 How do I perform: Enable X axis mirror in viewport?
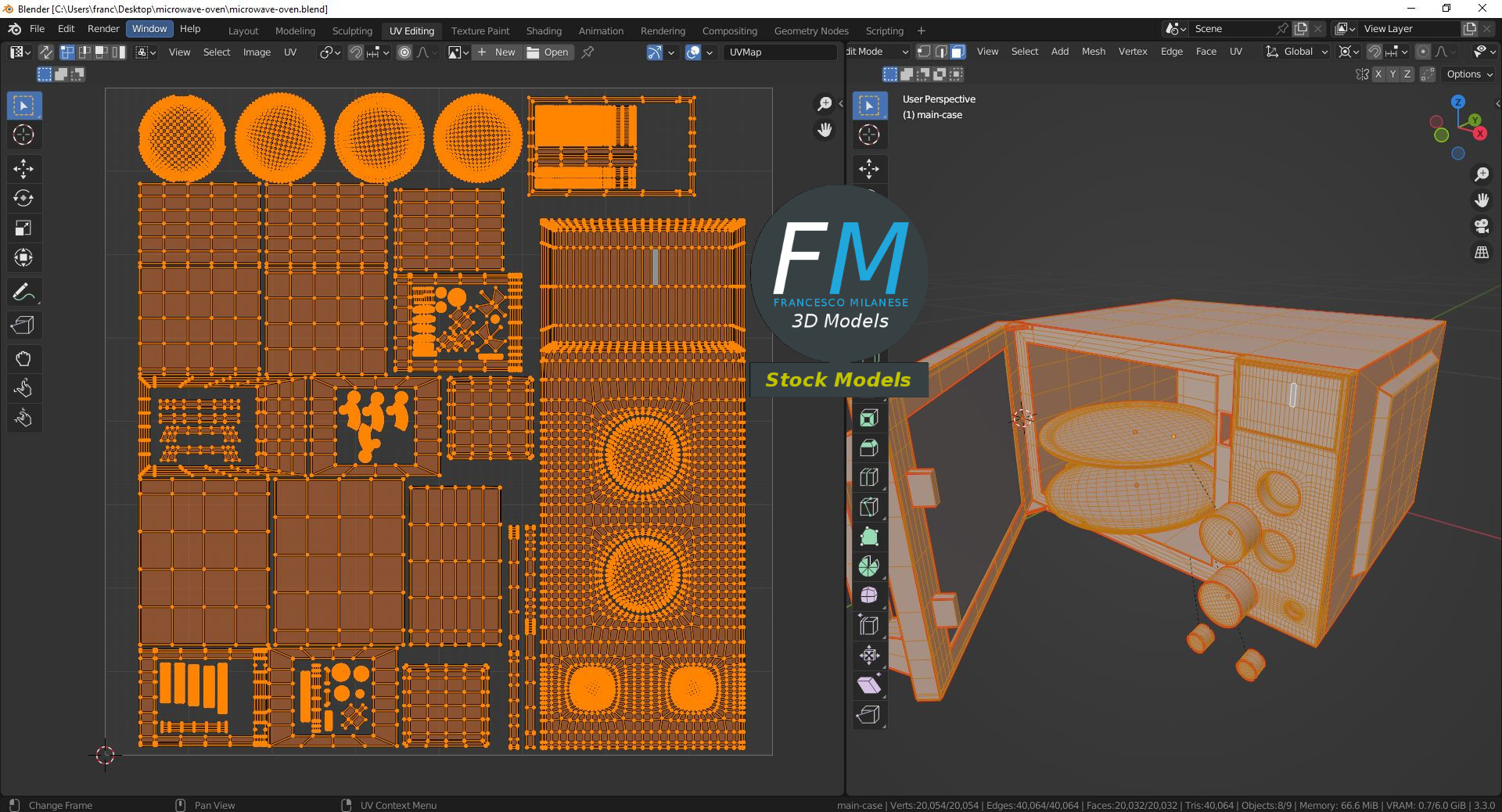(1378, 74)
